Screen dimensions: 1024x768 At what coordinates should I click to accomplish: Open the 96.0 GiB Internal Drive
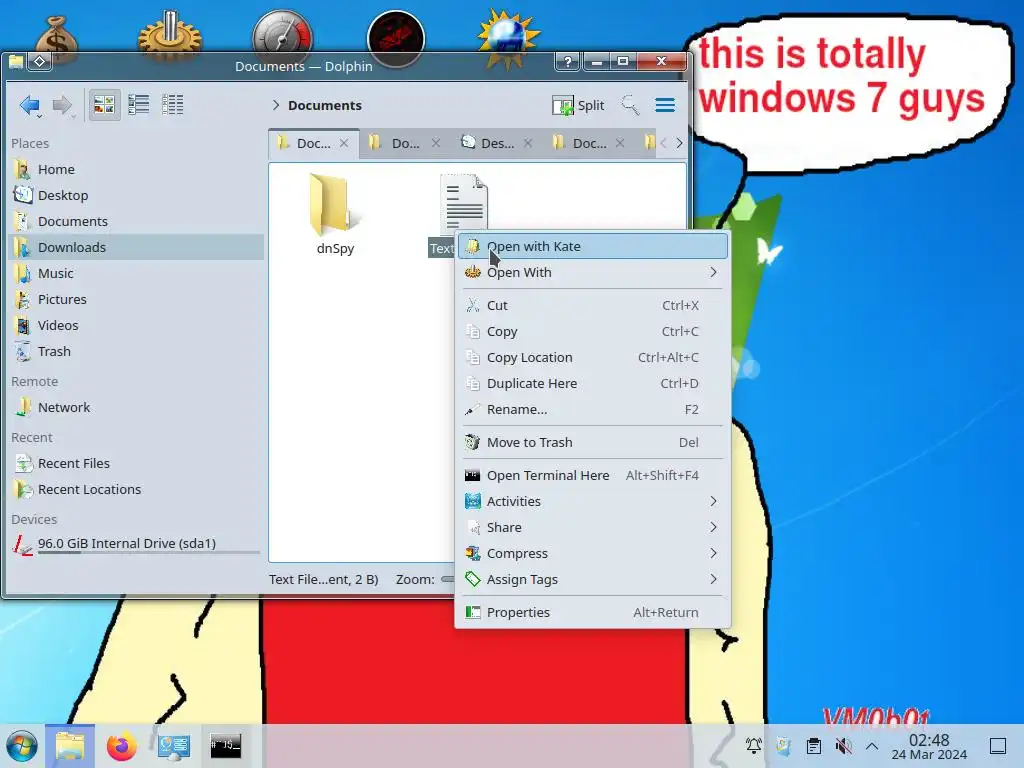[x=136, y=544]
